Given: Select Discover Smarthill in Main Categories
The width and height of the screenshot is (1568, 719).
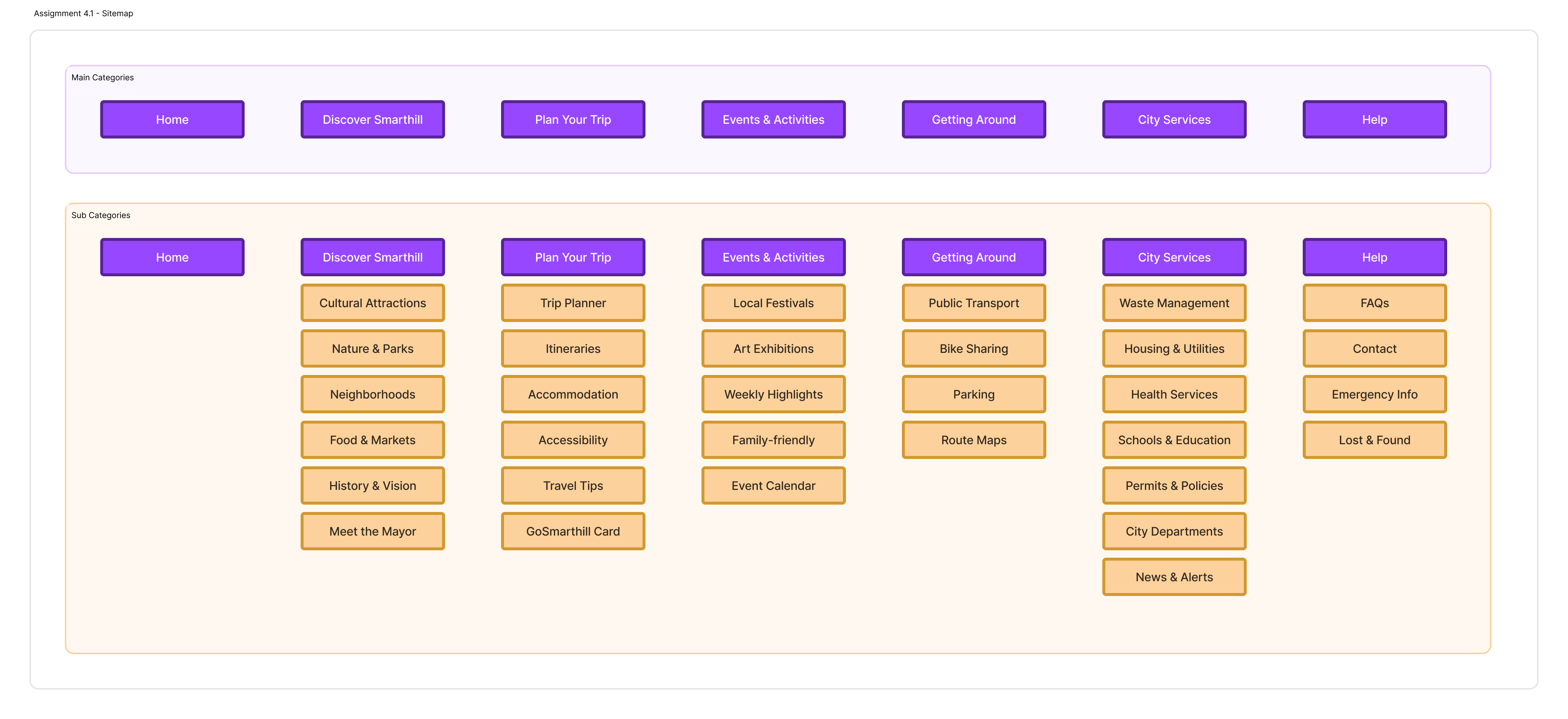Looking at the screenshot, I should [x=372, y=119].
